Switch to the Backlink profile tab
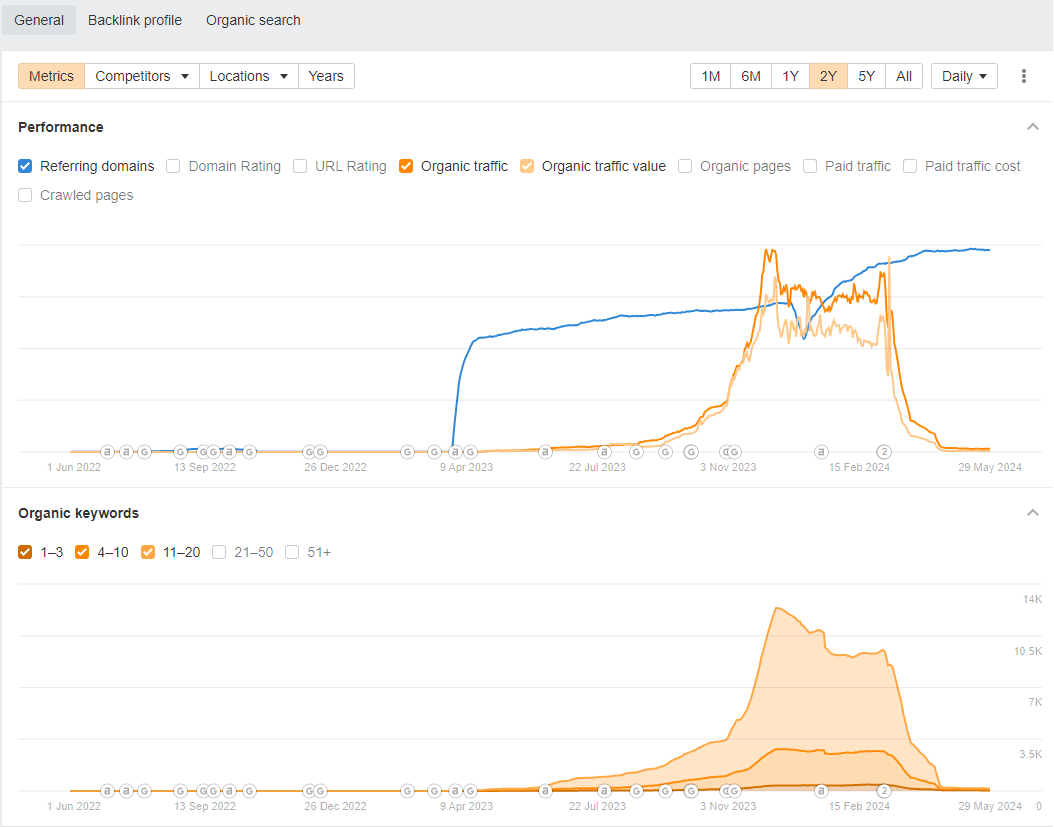The image size is (1054, 827). [x=135, y=20]
